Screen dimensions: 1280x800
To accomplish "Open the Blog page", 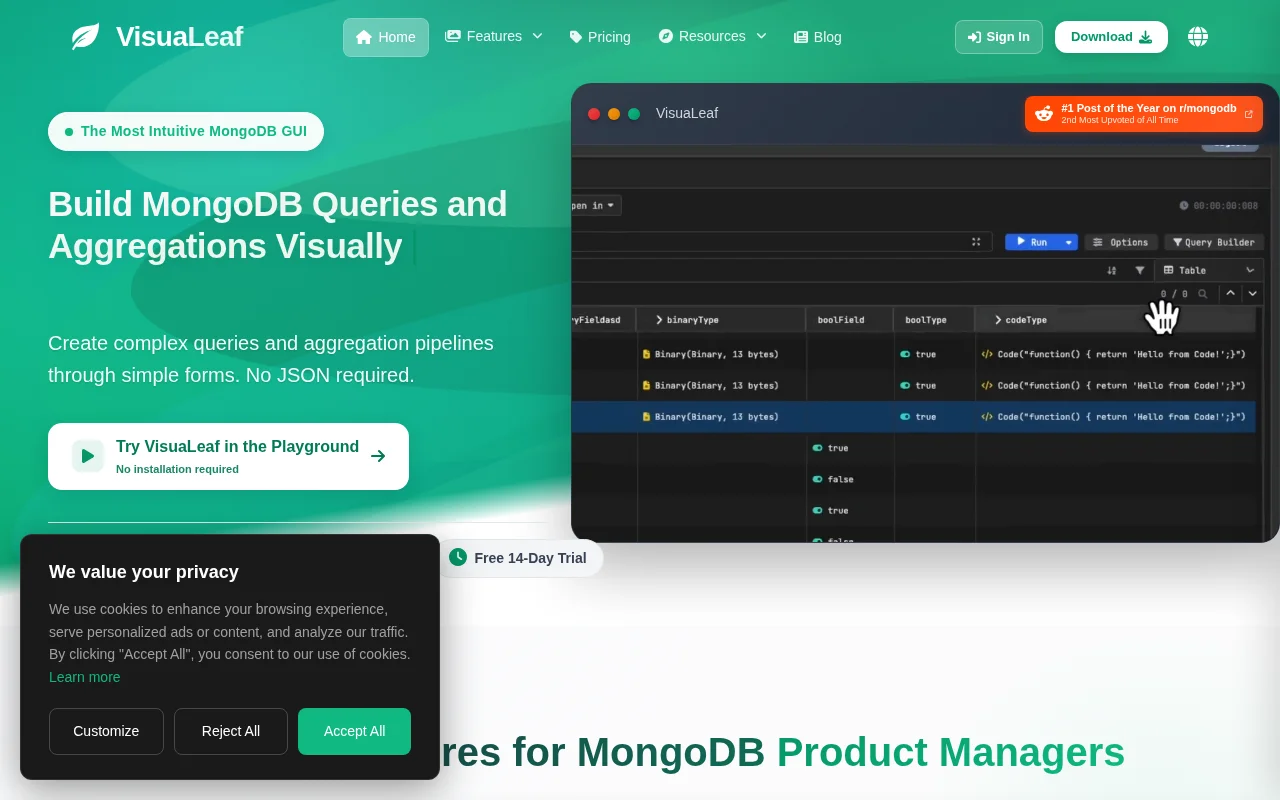I will pos(818,37).
